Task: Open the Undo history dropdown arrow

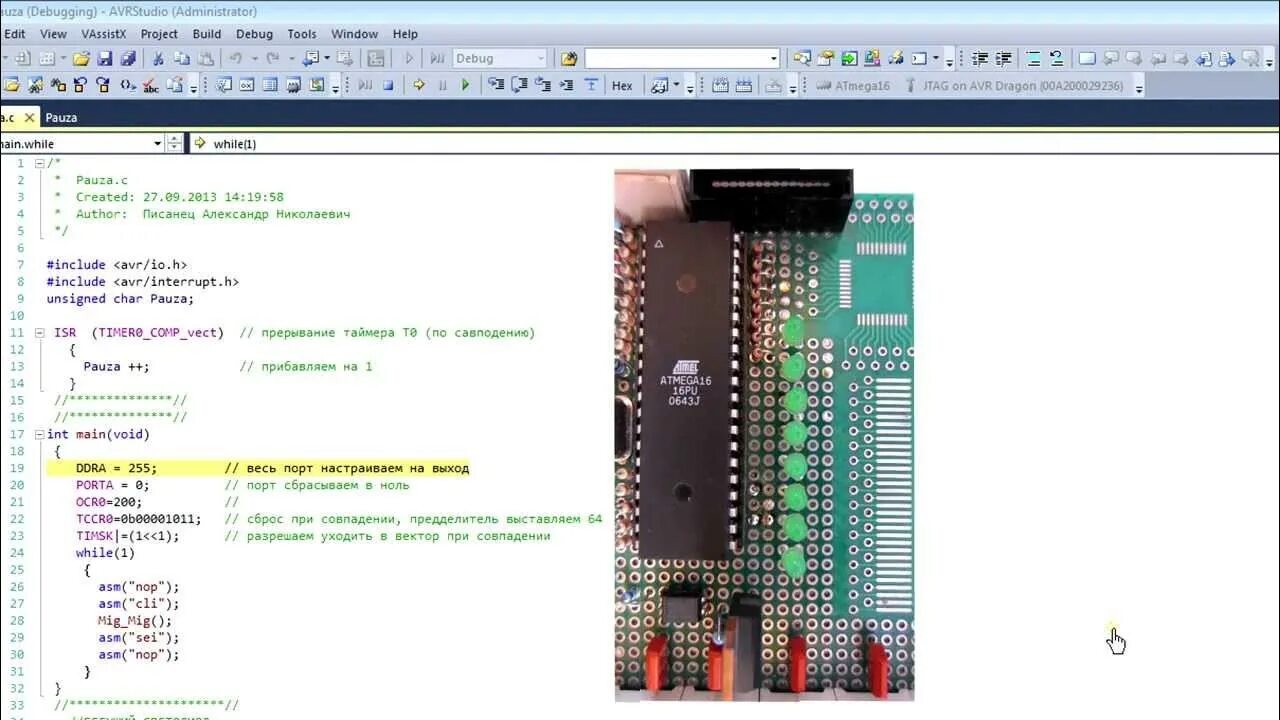Action: (254, 58)
